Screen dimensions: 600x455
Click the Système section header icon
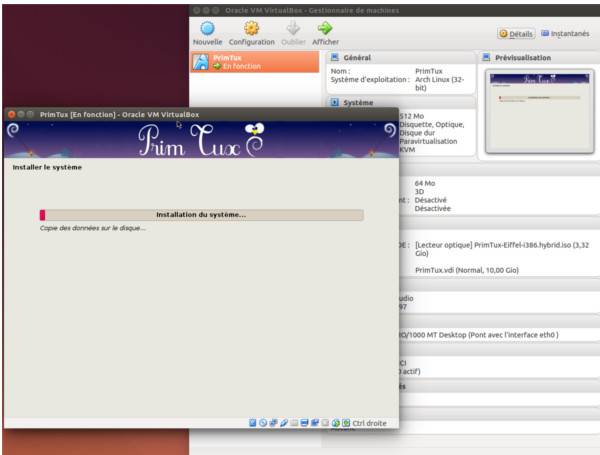pos(335,102)
